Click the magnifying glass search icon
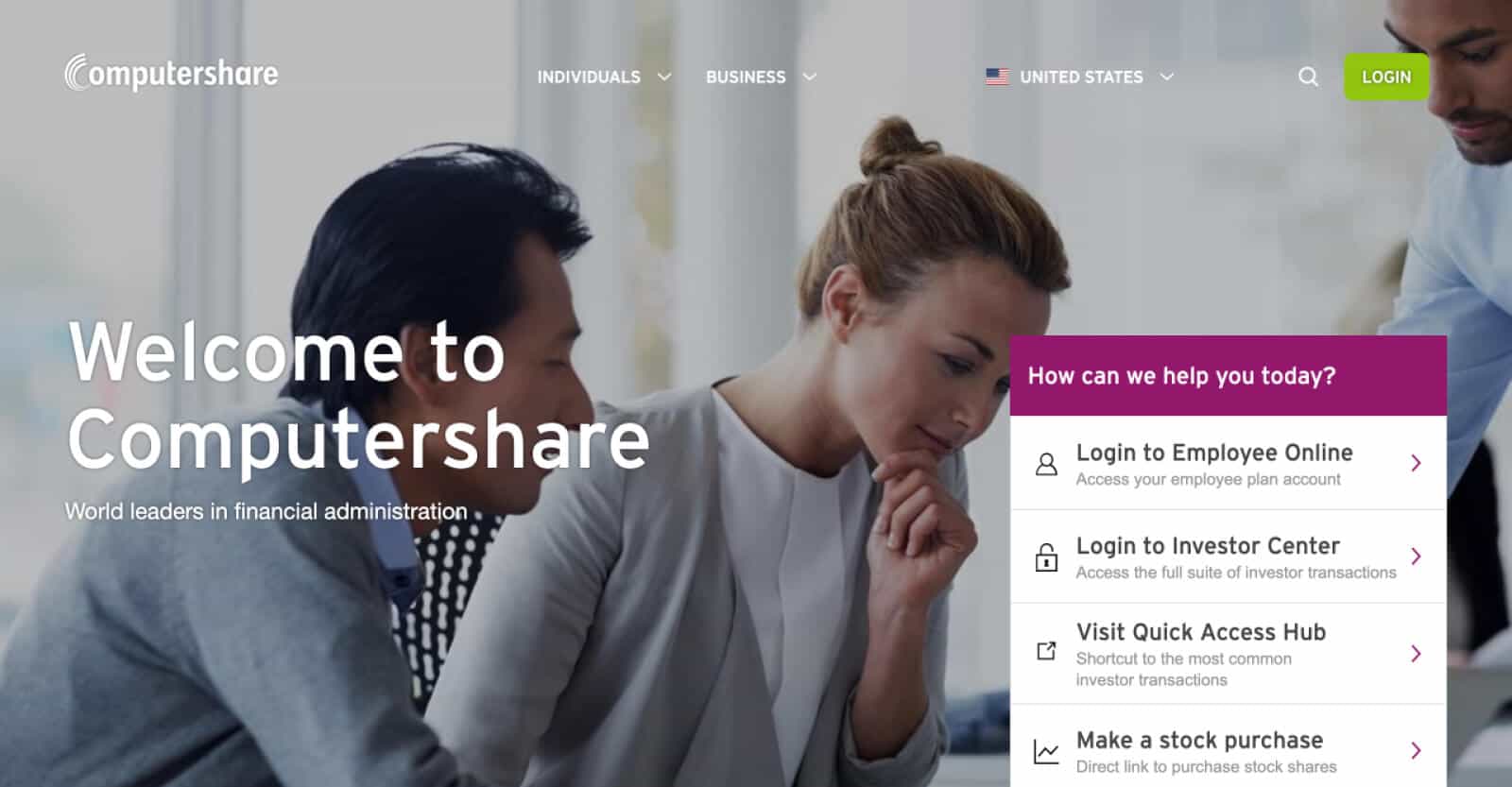The width and height of the screenshot is (1512, 787). click(x=1308, y=77)
